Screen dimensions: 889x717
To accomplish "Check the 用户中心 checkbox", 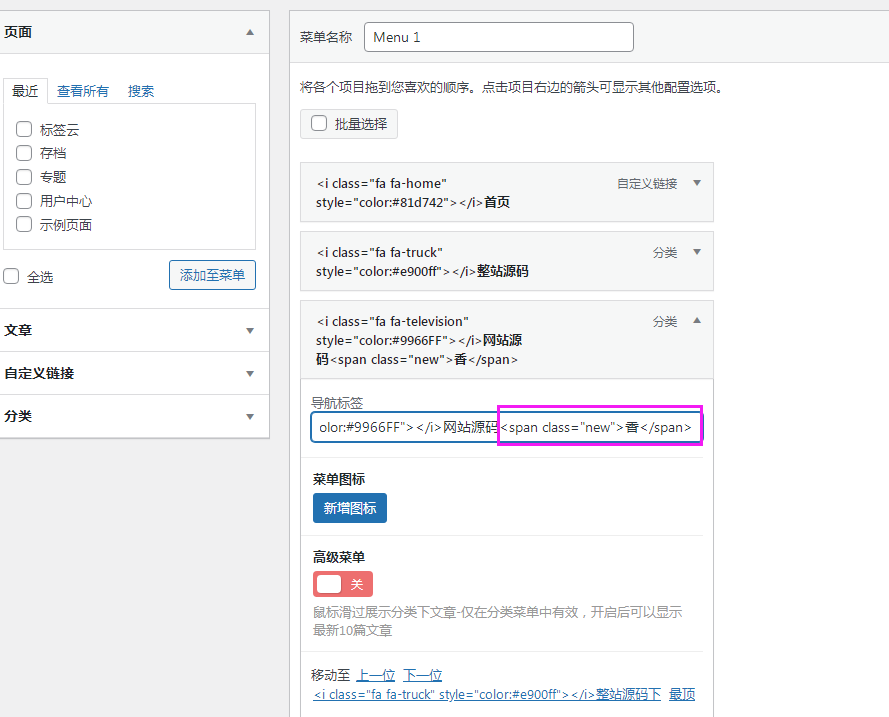I will coord(24,201).
